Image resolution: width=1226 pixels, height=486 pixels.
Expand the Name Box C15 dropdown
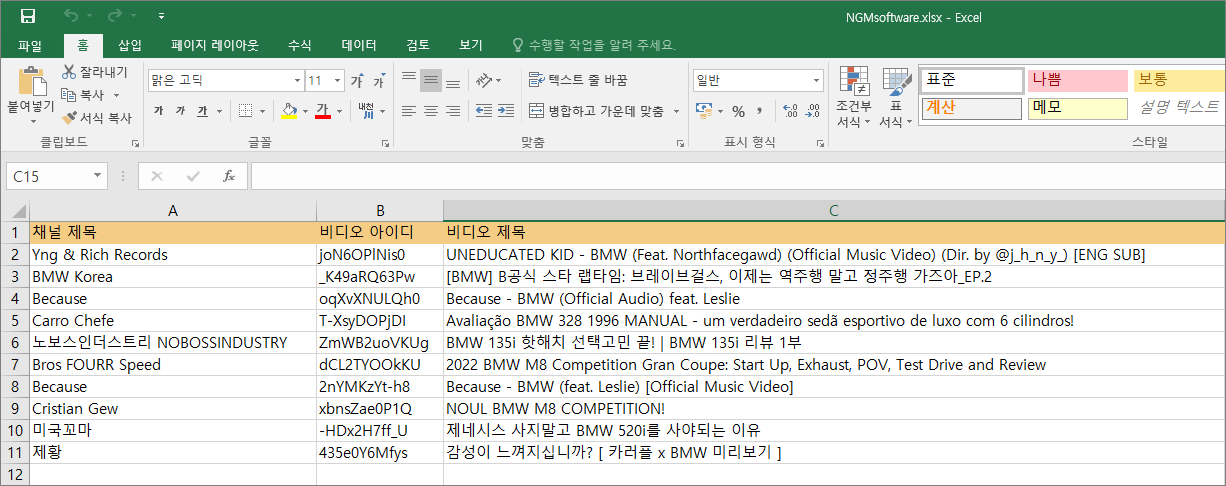click(x=98, y=176)
